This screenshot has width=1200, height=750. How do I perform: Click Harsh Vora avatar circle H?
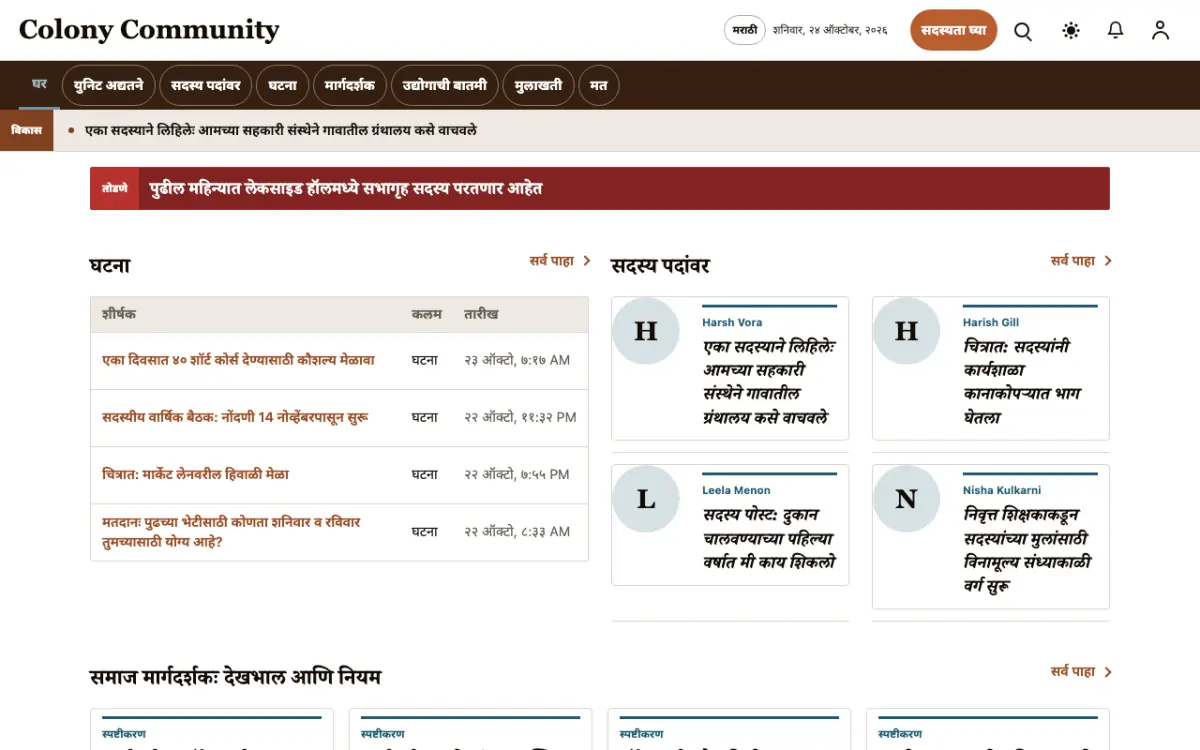click(646, 331)
